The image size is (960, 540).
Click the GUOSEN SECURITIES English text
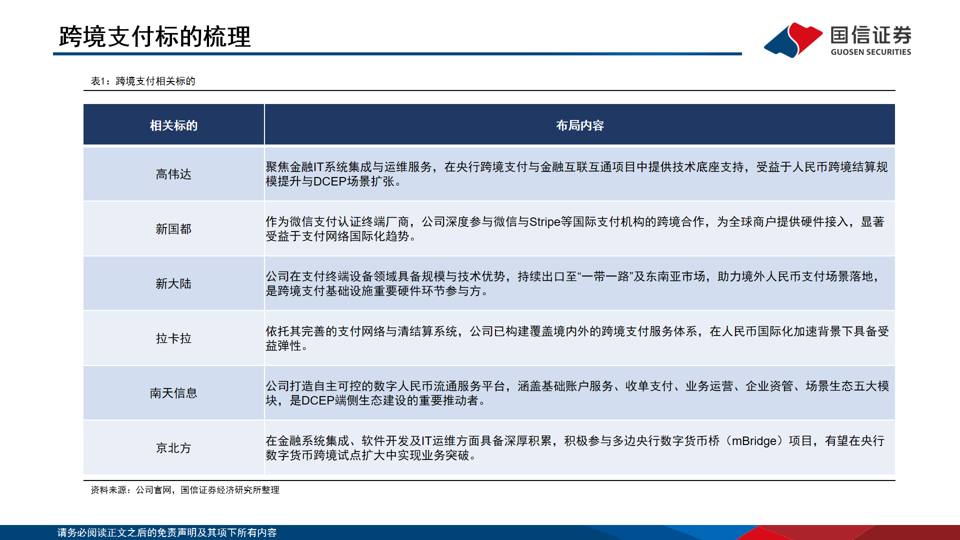point(871,52)
